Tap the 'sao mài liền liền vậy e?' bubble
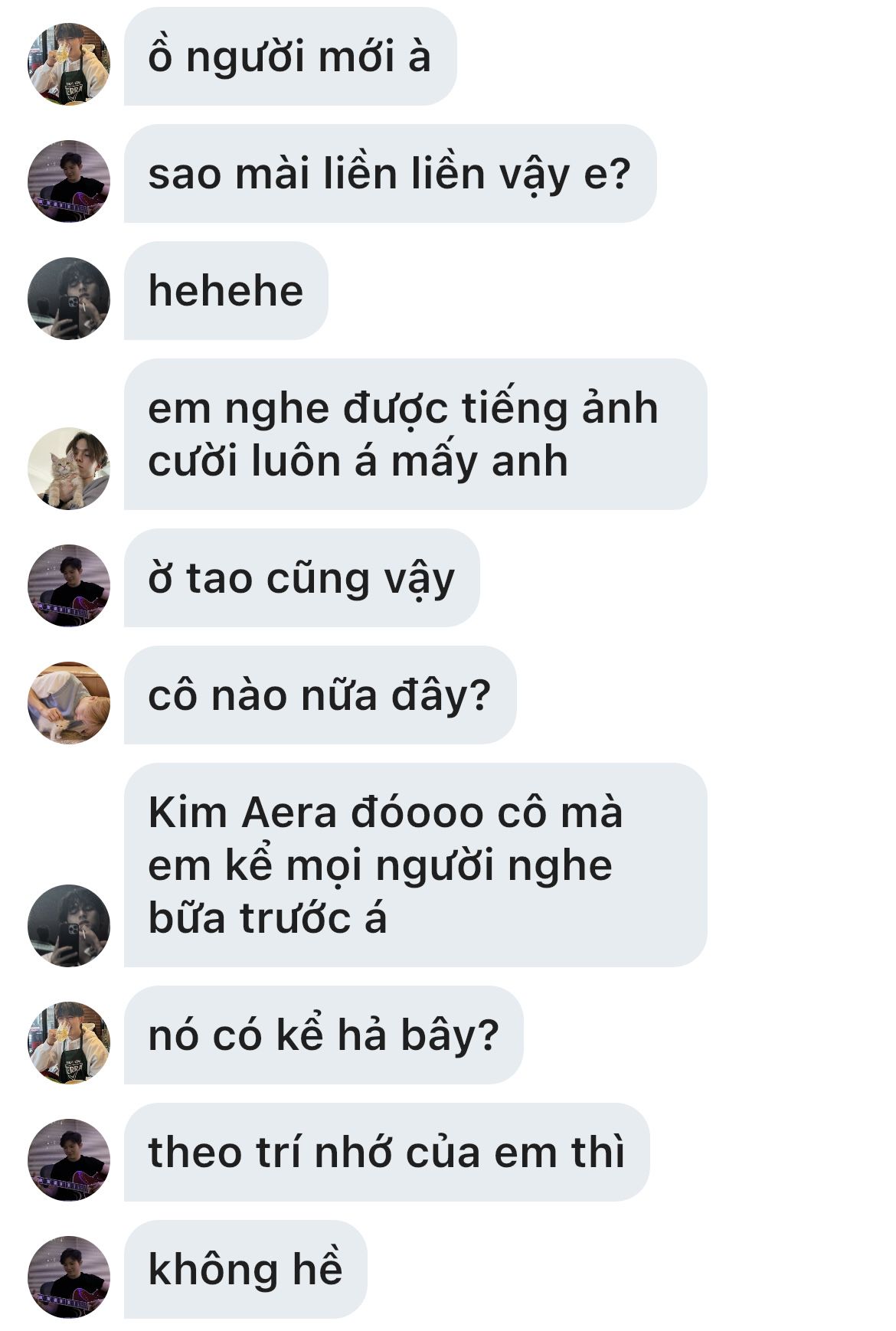Viewport: 896px width, 1331px height. point(391,174)
